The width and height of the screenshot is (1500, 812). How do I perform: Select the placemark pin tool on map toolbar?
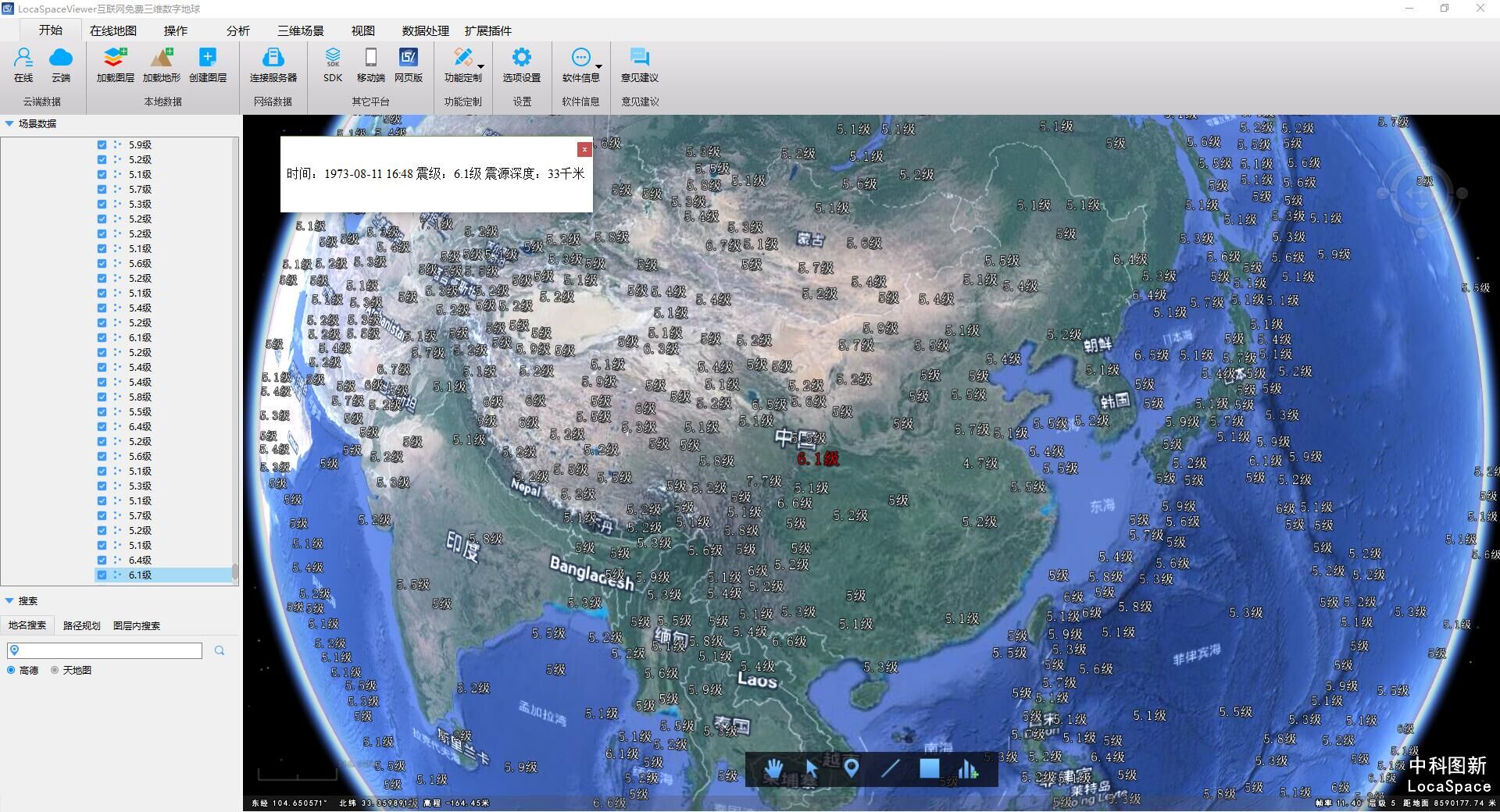point(852,769)
